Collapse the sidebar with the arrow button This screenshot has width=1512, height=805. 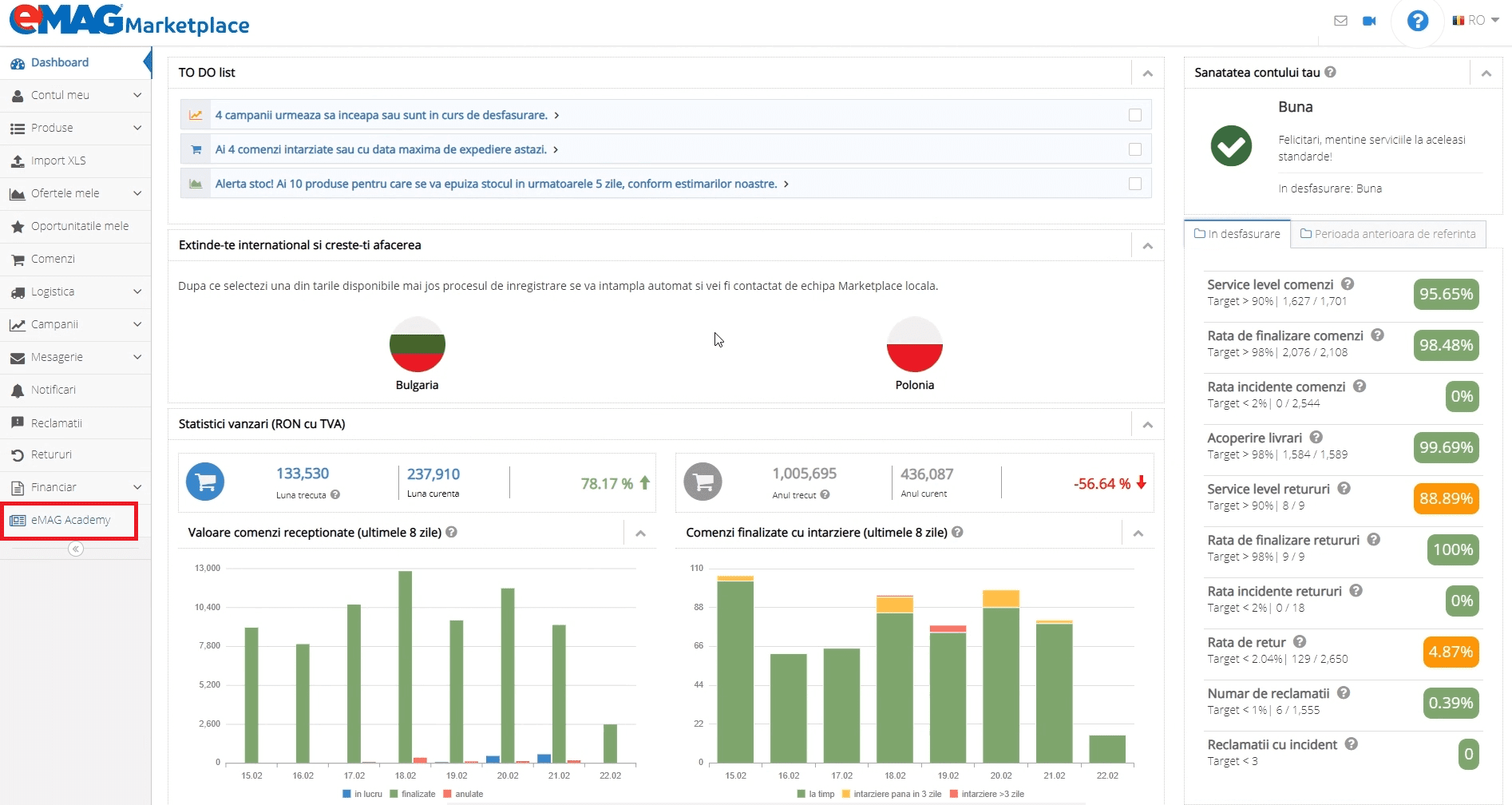point(76,549)
